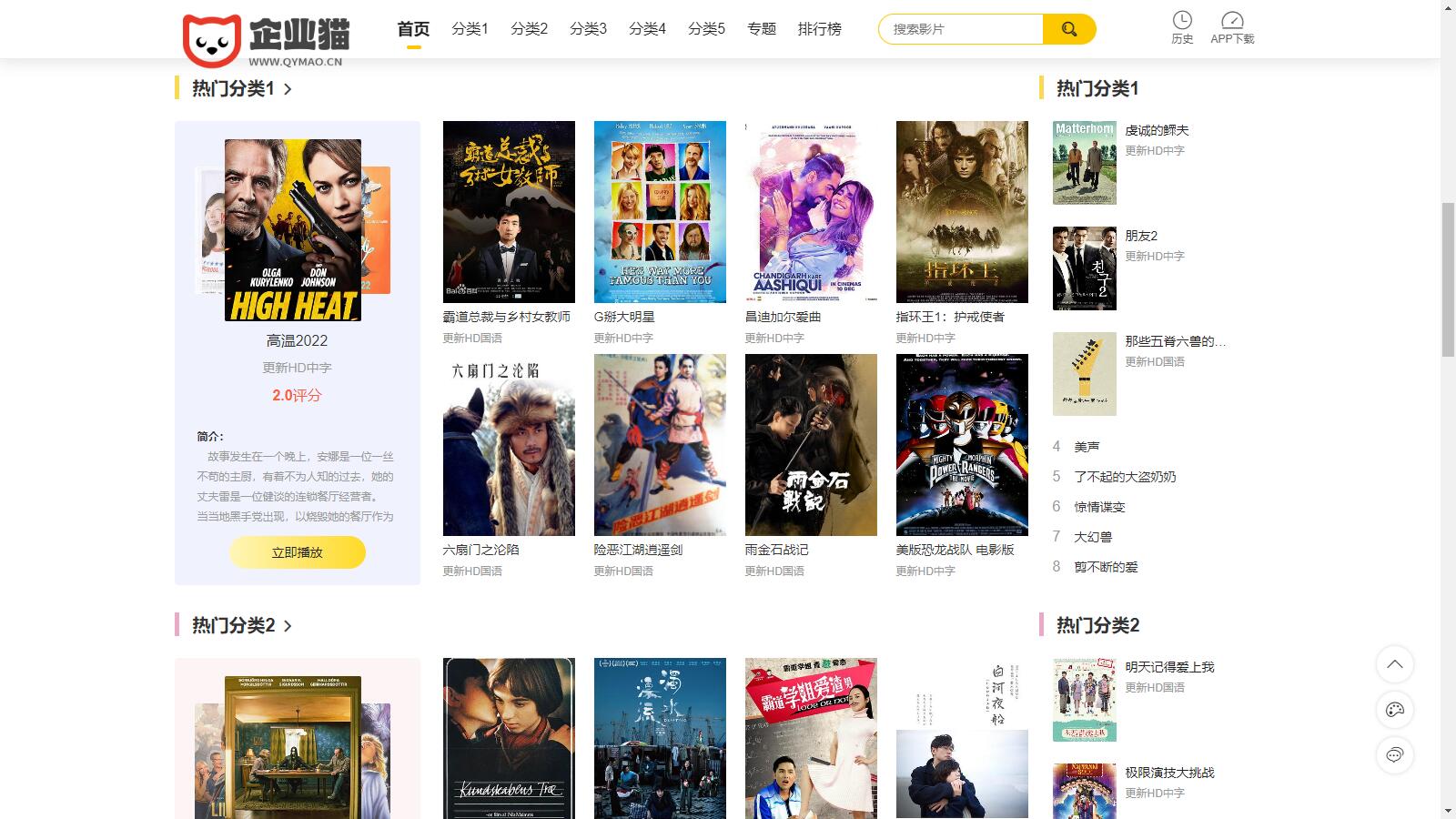Open the 朋友2 sidebar thumbnail

coord(1085,268)
